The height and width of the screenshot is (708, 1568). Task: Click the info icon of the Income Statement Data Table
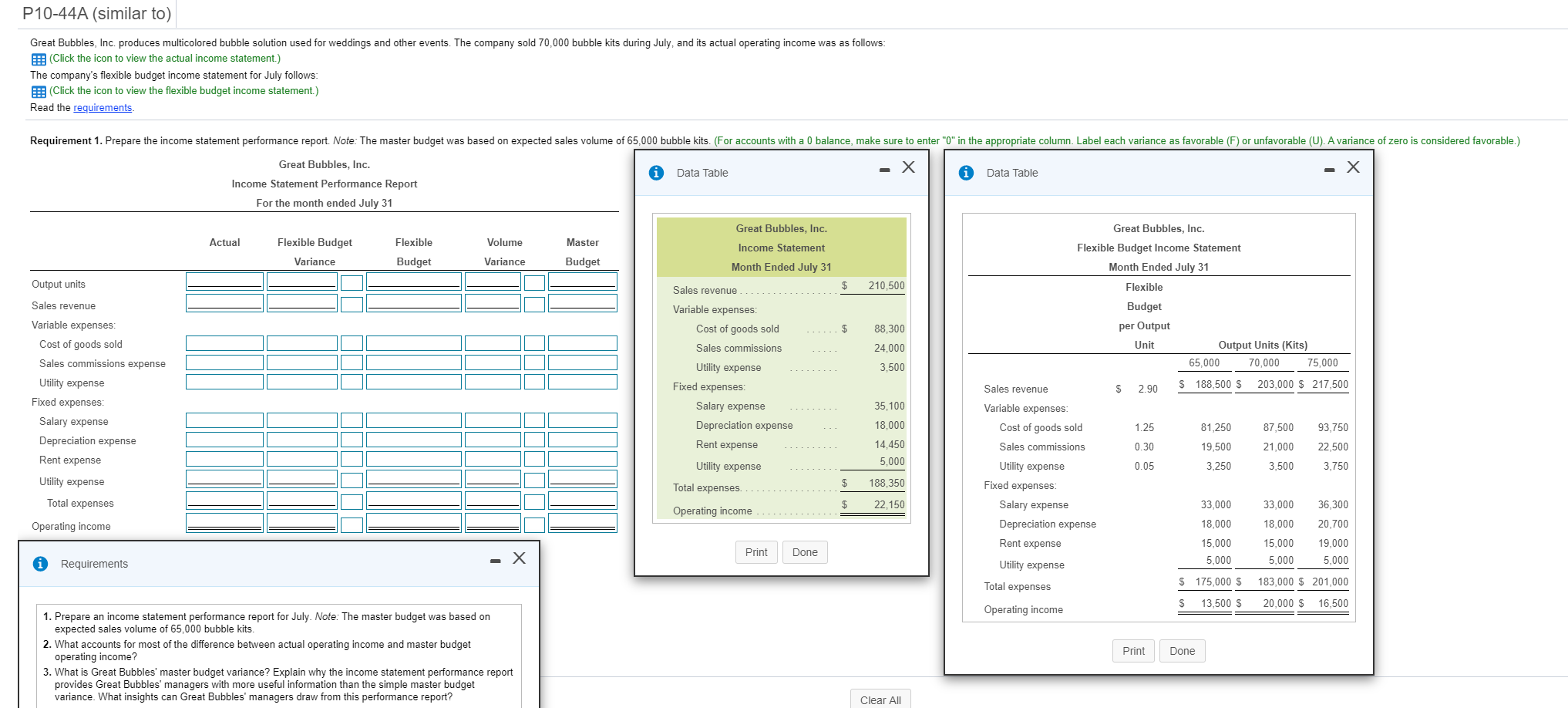[656, 173]
